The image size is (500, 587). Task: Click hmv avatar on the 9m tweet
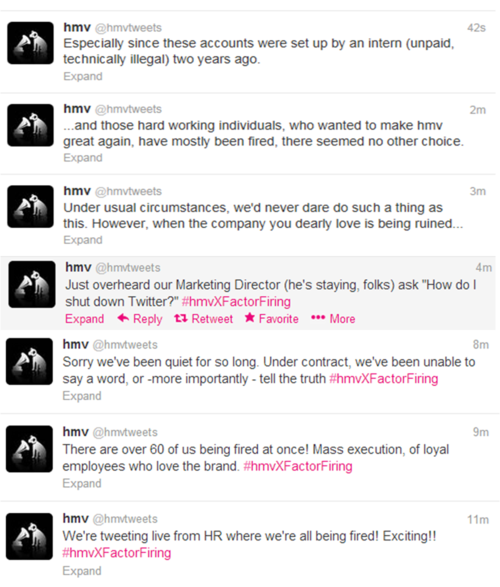pyautogui.click(x=29, y=449)
